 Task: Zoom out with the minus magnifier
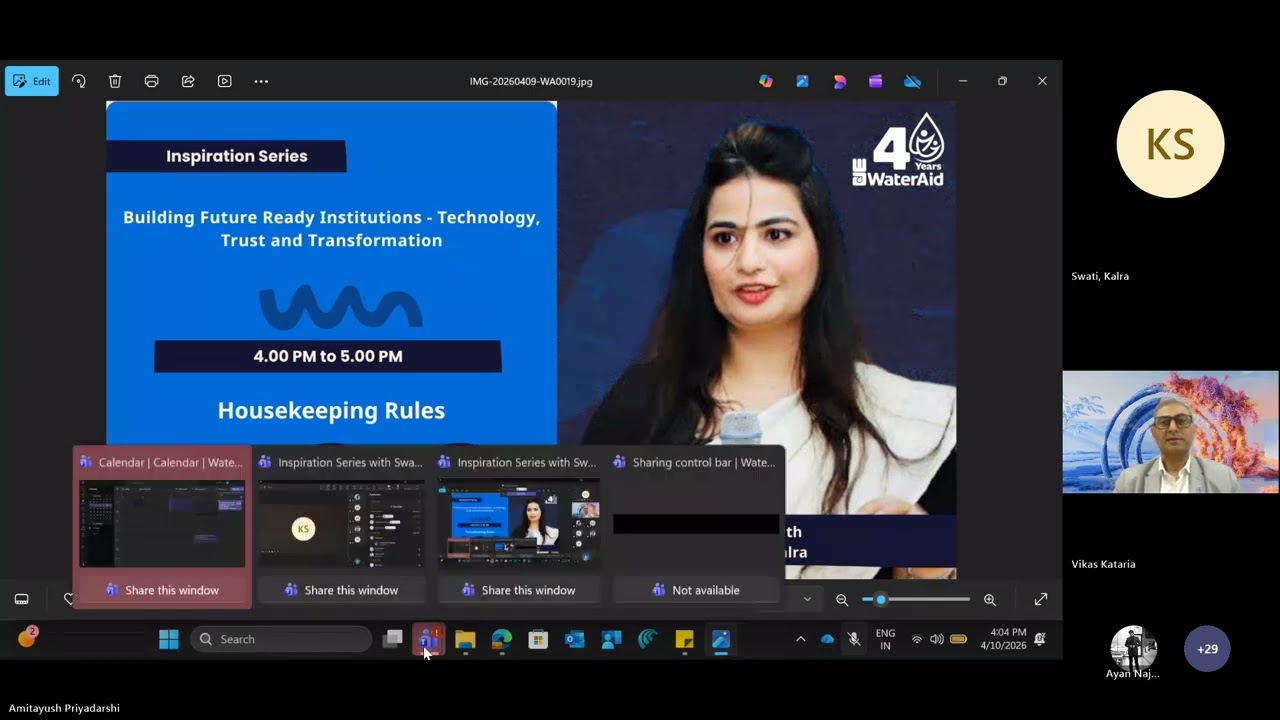pos(842,599)
